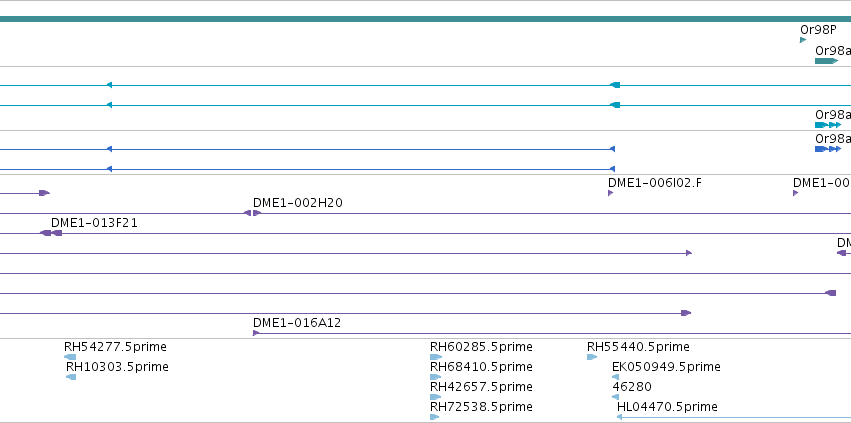The image size is (851, 423).
Task: Select the EST glyph under RH68410.5prime
Action: [x=435, y=377]
